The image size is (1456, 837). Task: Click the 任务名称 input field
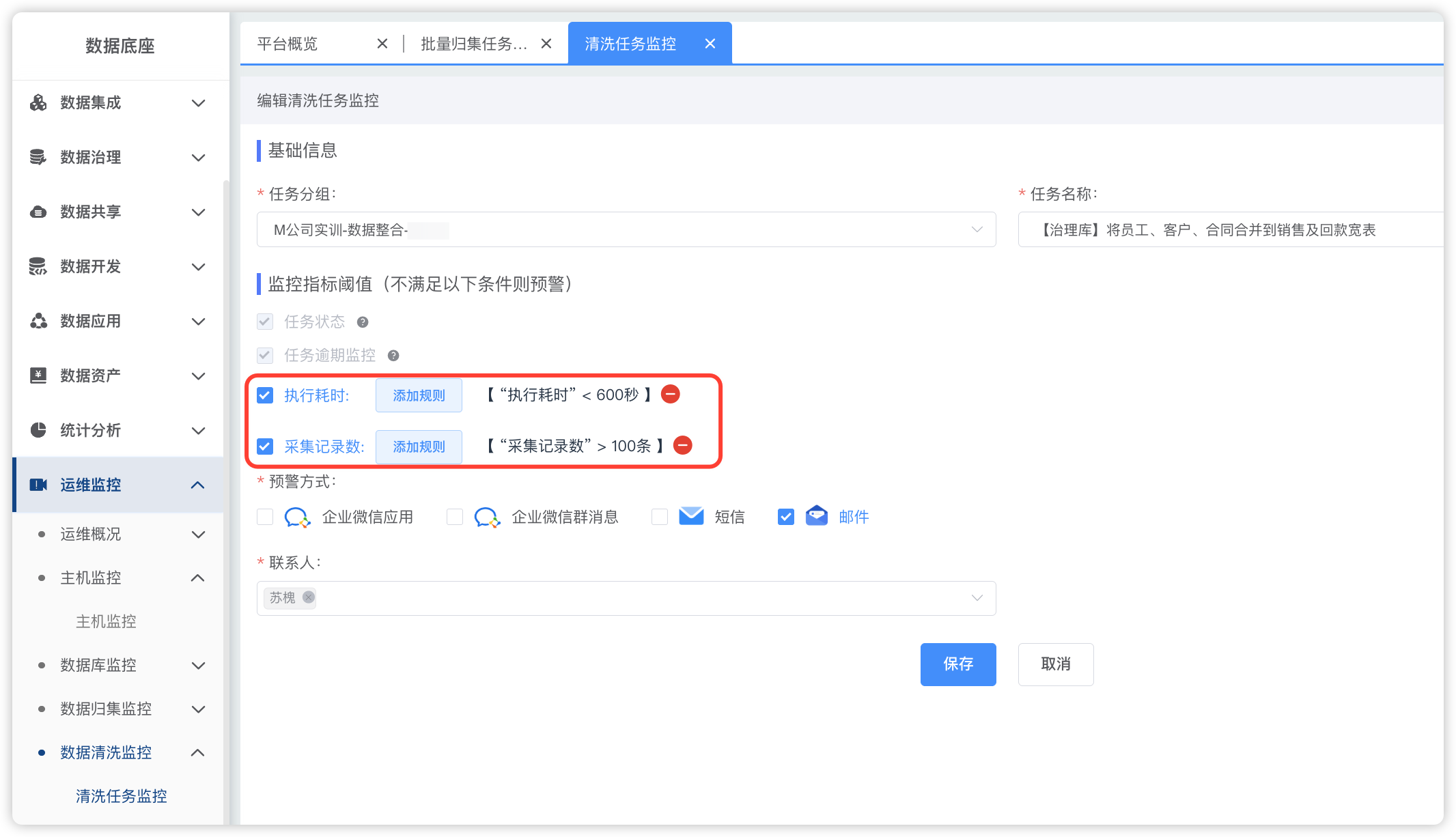coord(1229,229)
